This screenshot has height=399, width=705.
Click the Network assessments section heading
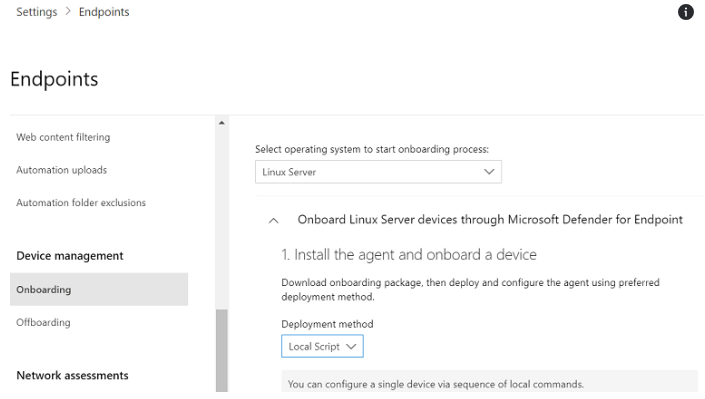pos(72,376)
